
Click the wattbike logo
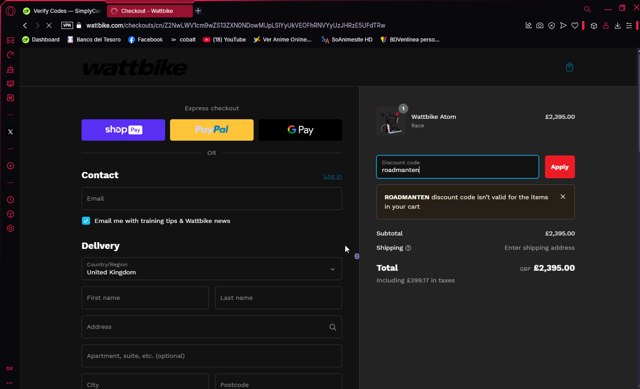[x=135, y=68]
